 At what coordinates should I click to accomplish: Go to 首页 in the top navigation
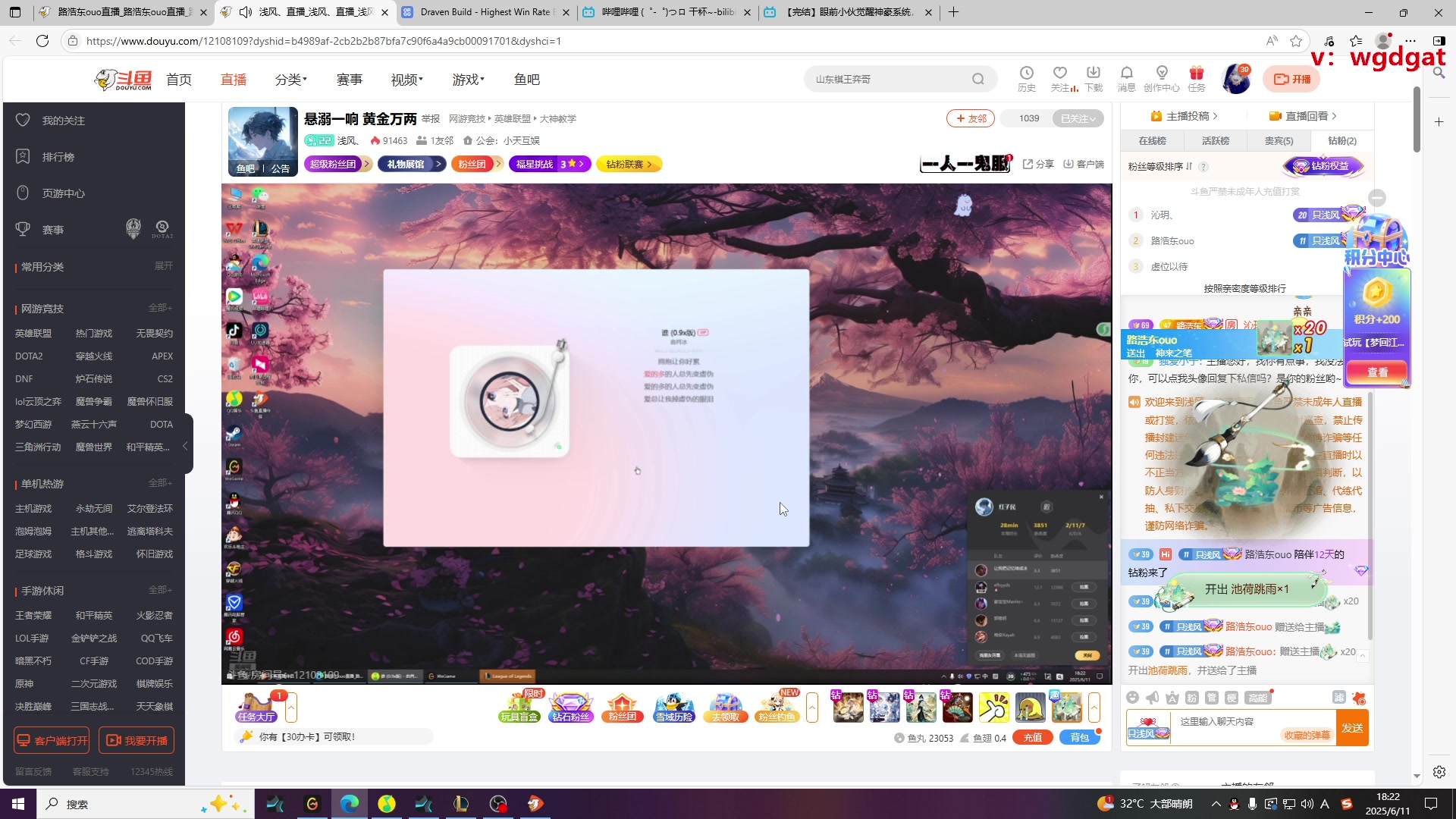coord(179,80)
